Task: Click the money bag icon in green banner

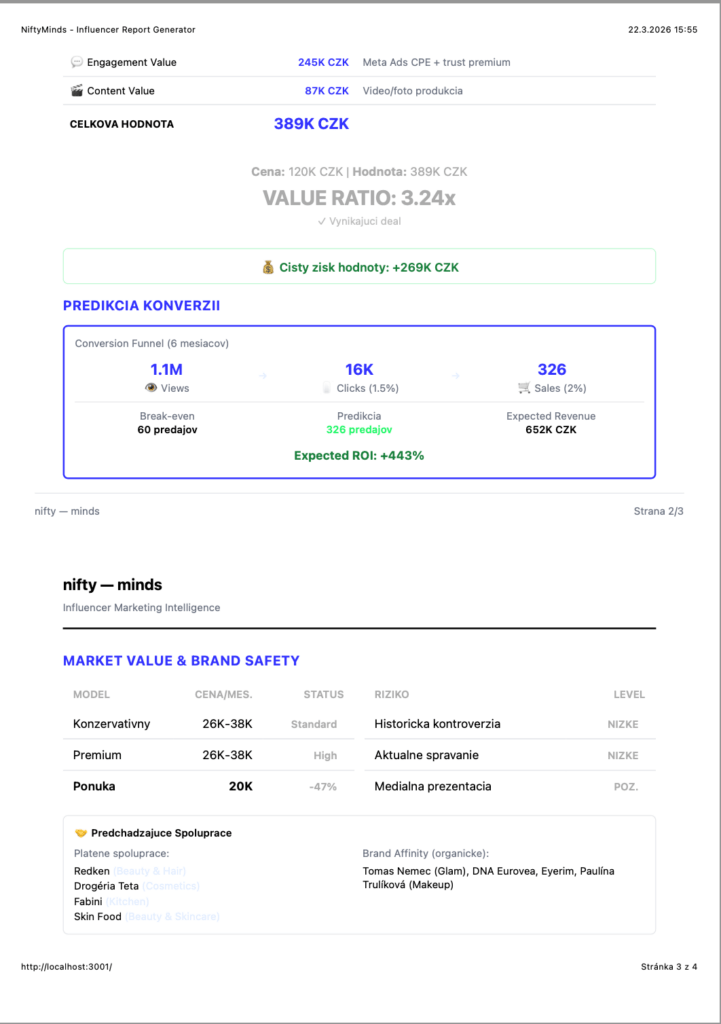Action: [267, 267]
